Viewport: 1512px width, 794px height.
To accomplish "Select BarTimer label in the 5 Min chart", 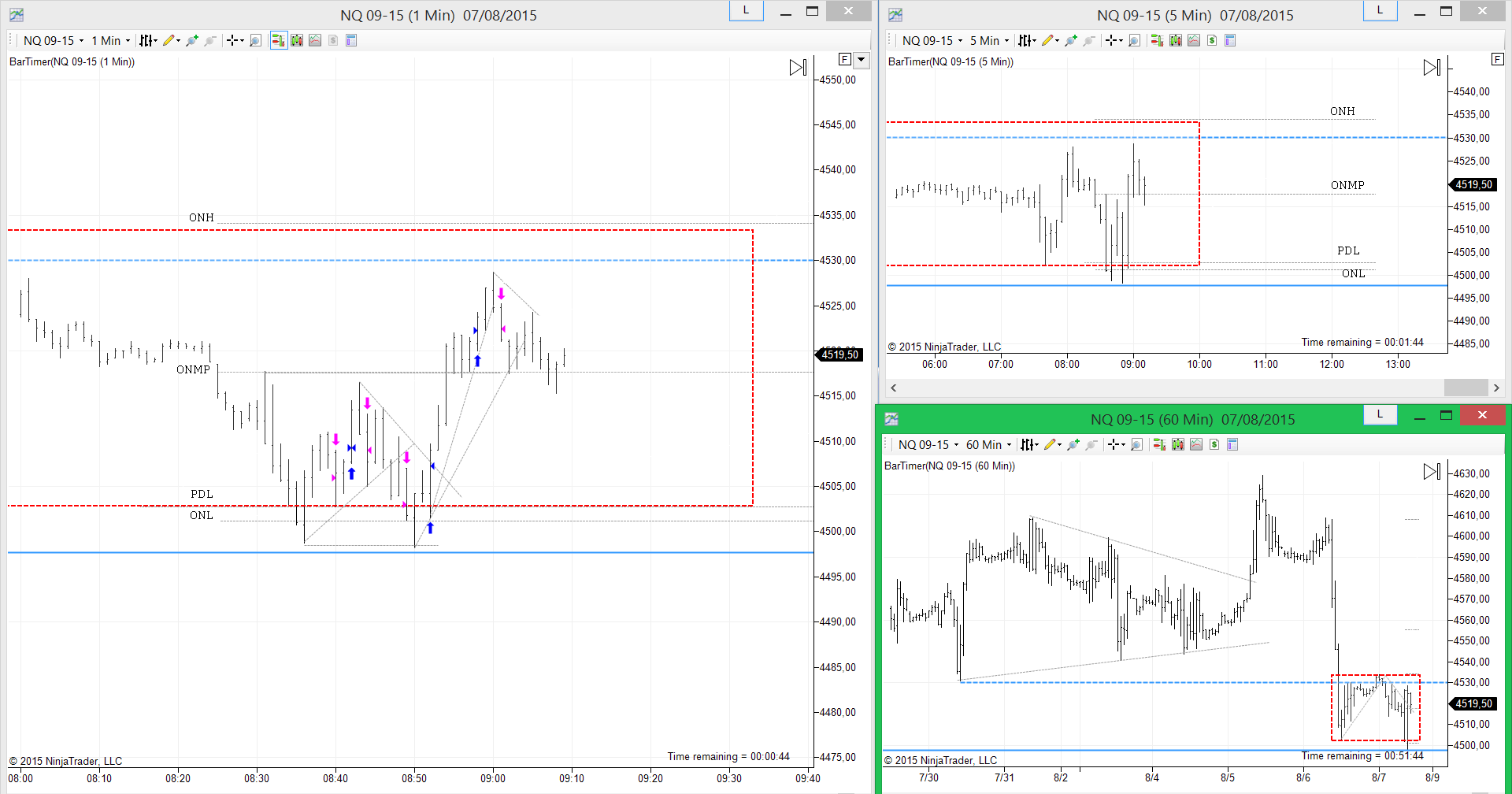I will tap(951, 61).
